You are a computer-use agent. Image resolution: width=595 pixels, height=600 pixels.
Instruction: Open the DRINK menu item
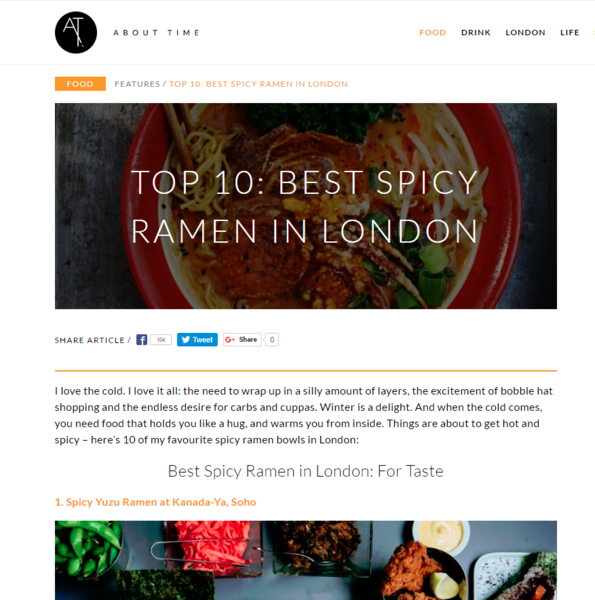[x=476, y=33]
